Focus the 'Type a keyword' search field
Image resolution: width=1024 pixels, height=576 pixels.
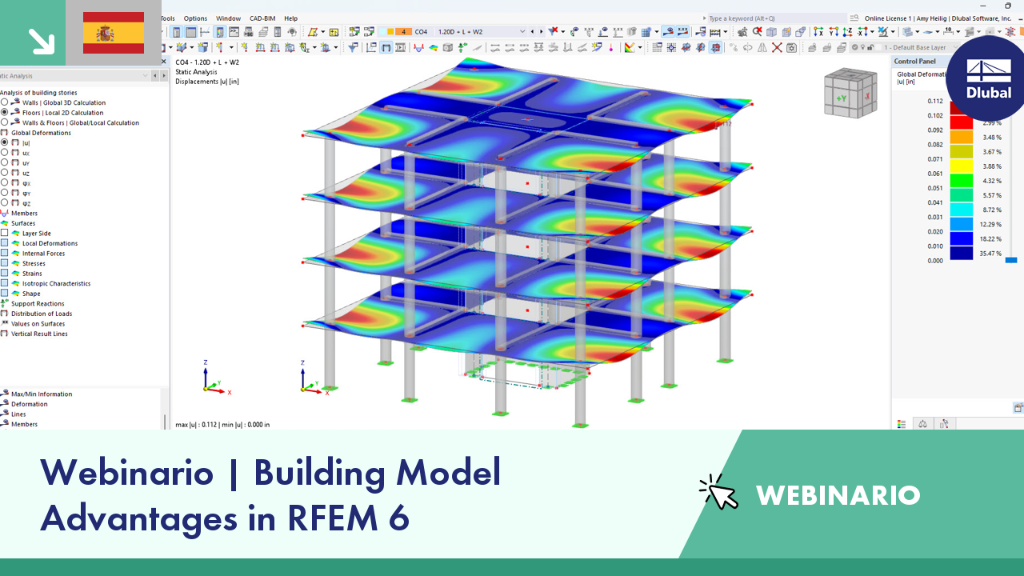click(x=777, y=18)
